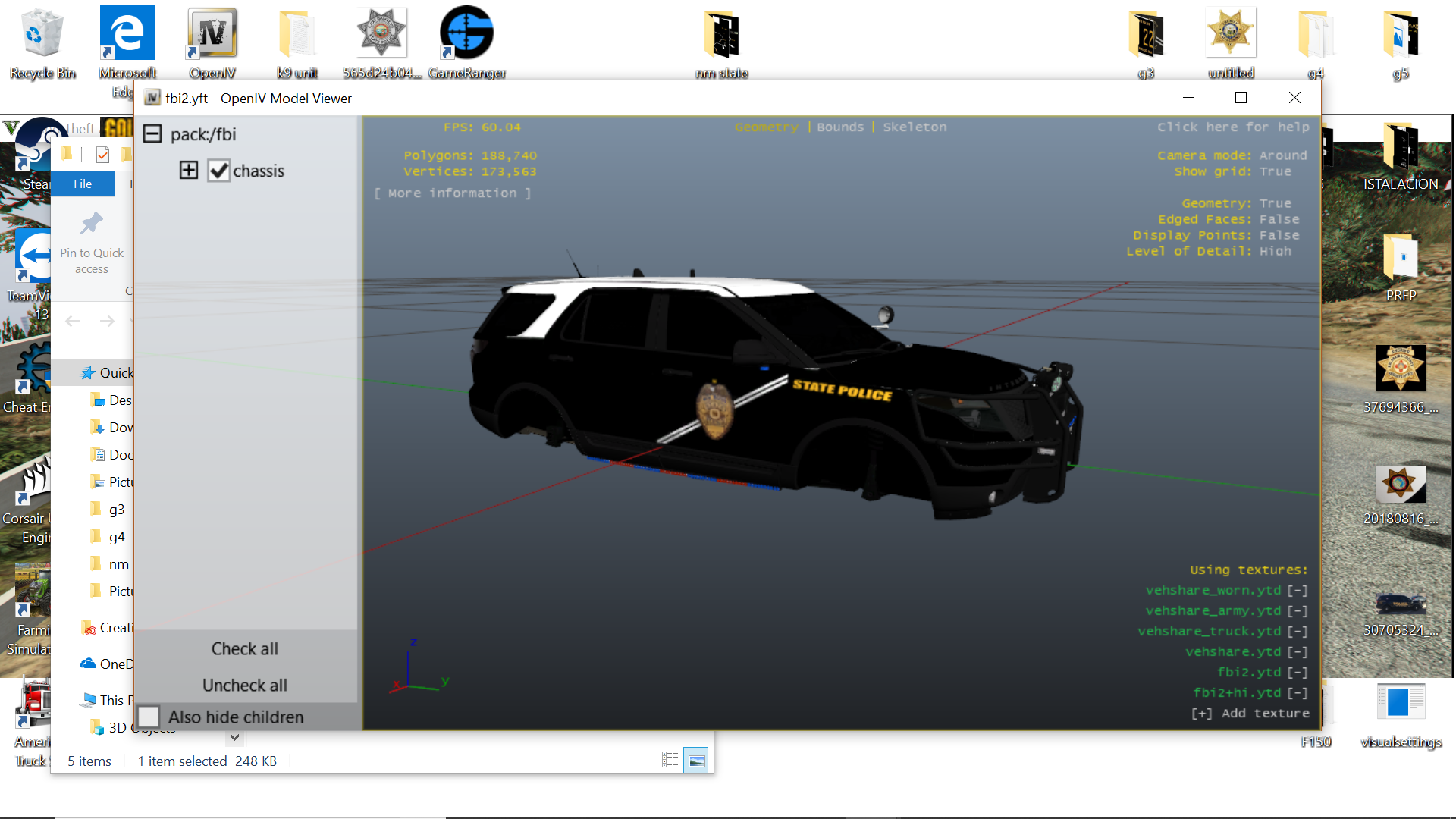Toggle the Show grid True value
The width and height of the screenshot is (1456, 819).
1275,171
